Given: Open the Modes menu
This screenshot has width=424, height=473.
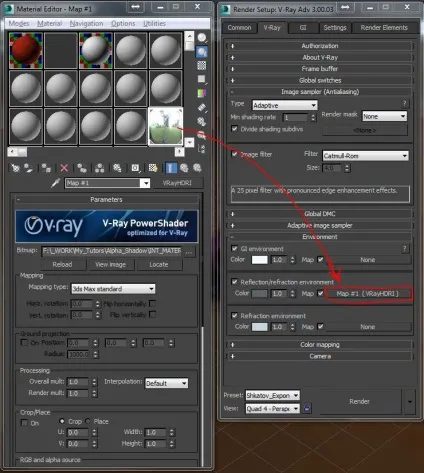Looking at the screenshot, I should [19, 23].
